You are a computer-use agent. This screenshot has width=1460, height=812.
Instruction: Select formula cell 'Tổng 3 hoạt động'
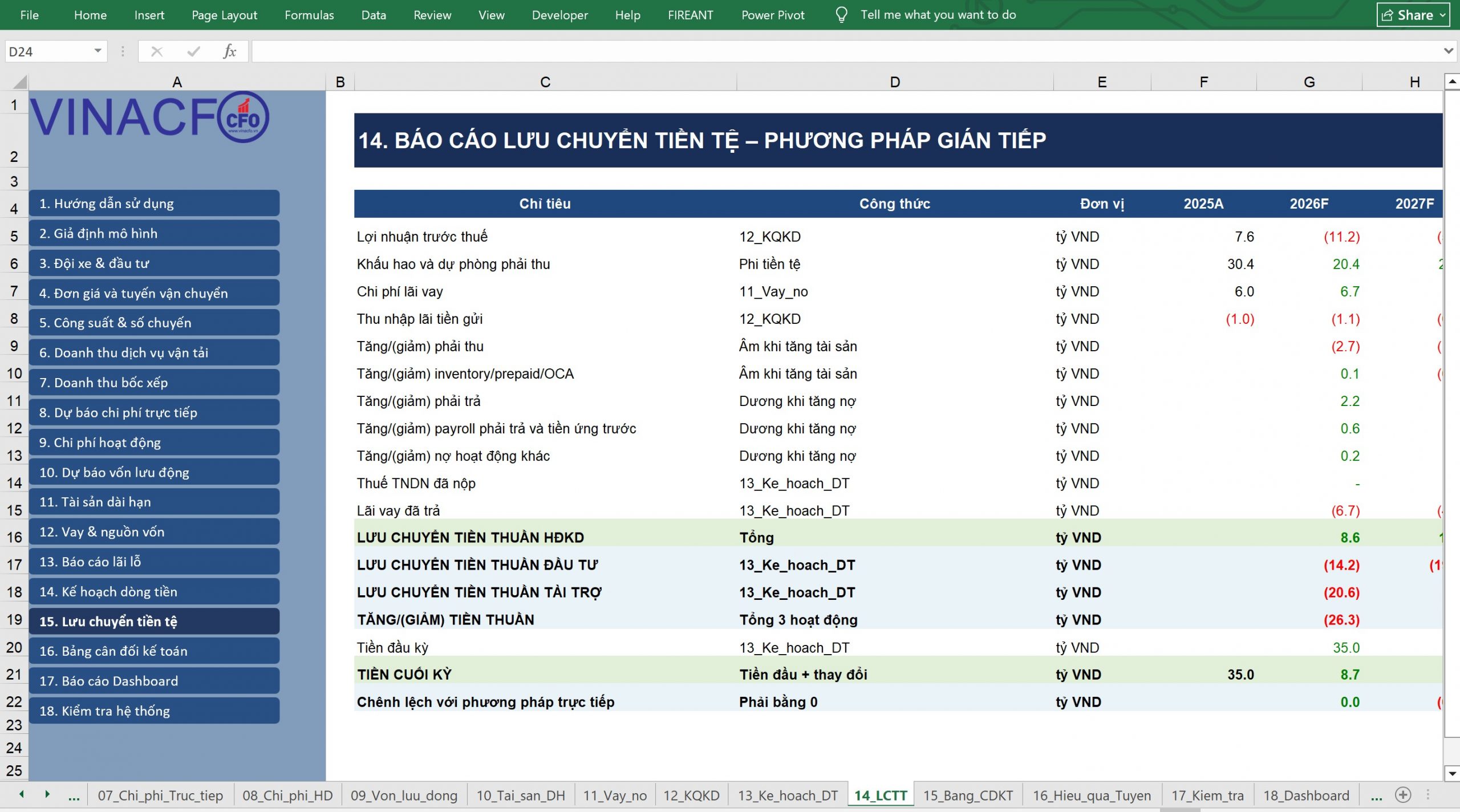pyautogui.click(x=895, y=620)
